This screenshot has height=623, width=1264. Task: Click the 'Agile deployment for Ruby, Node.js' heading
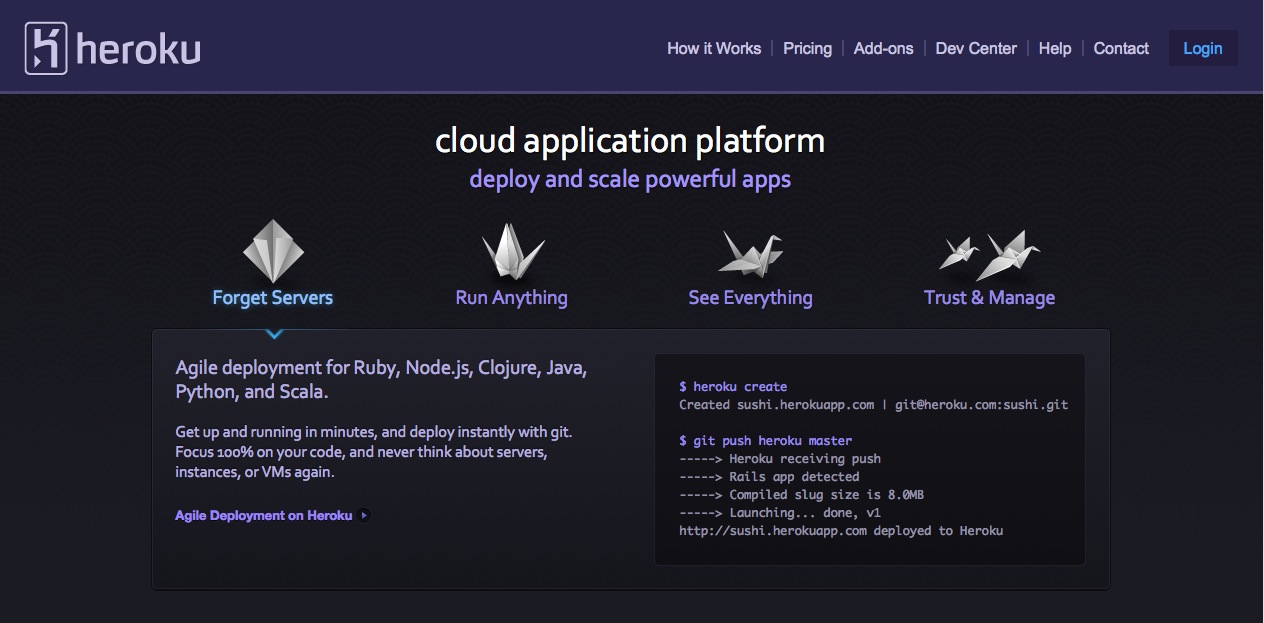point(381,380)
